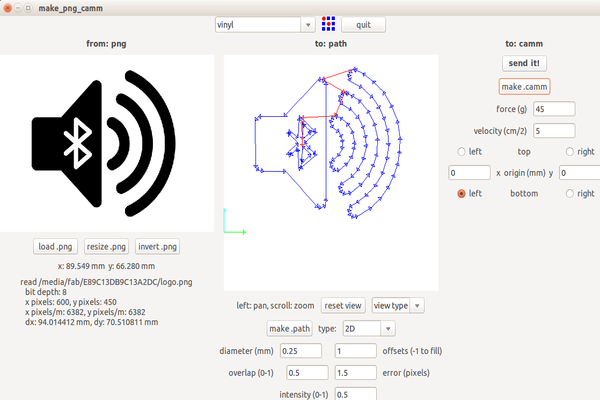Click the overlap (0-1) input field
Image resolution: width=600 pixels, height=400 pixels.
(307, 373)
